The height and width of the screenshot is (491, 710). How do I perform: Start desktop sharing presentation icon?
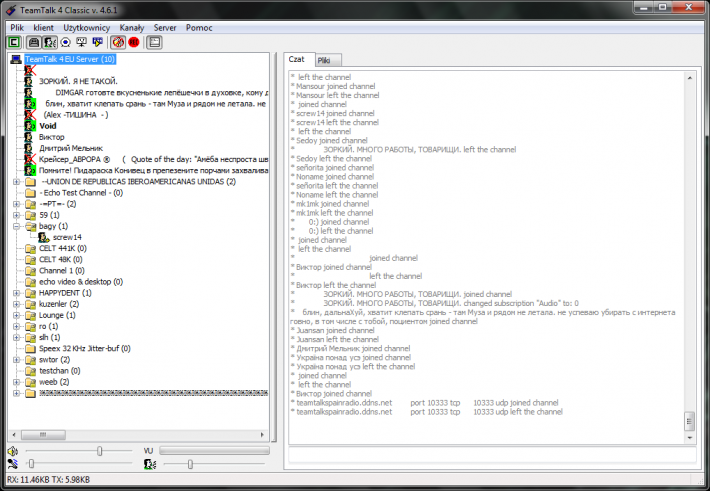click(x=82, y=42)
